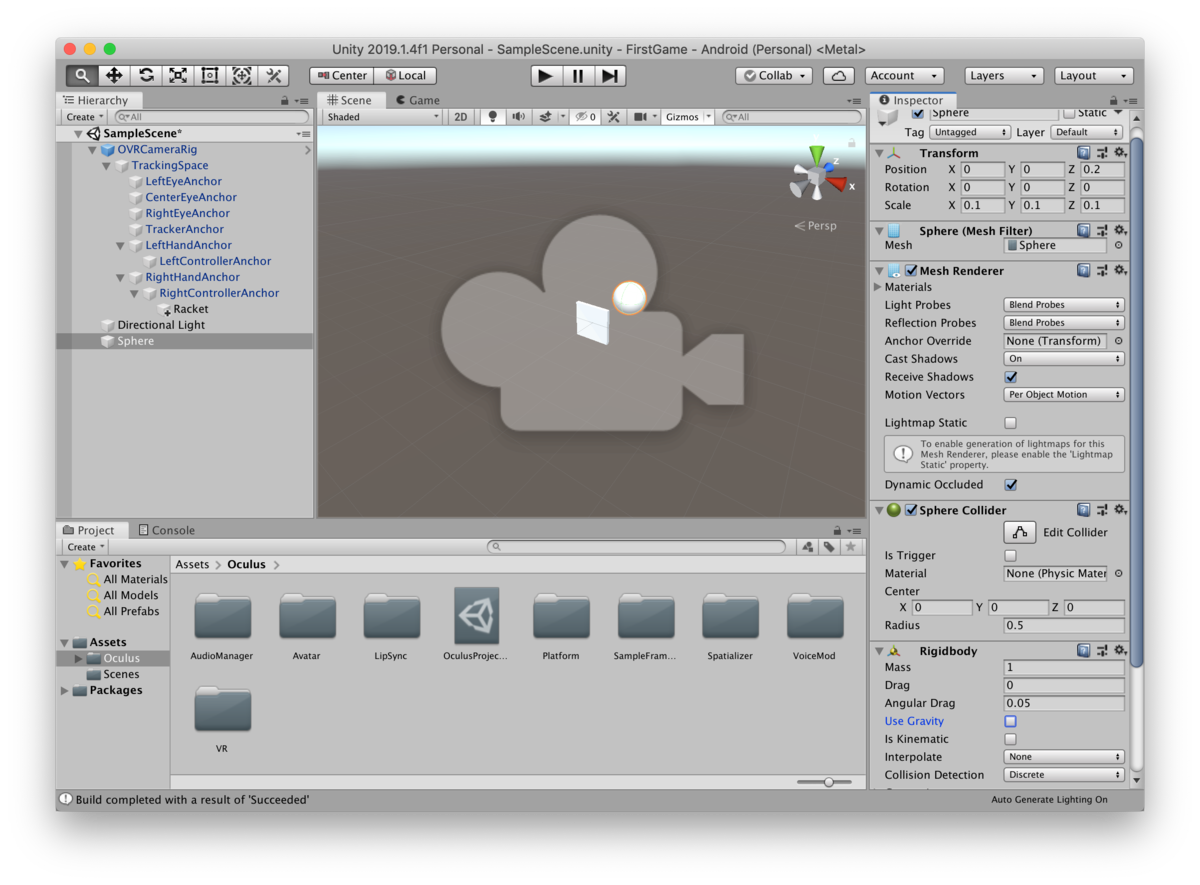Open the Shaded draw mode dropdown
Screen dimensions: 1200x885
[x=383, y=117]
